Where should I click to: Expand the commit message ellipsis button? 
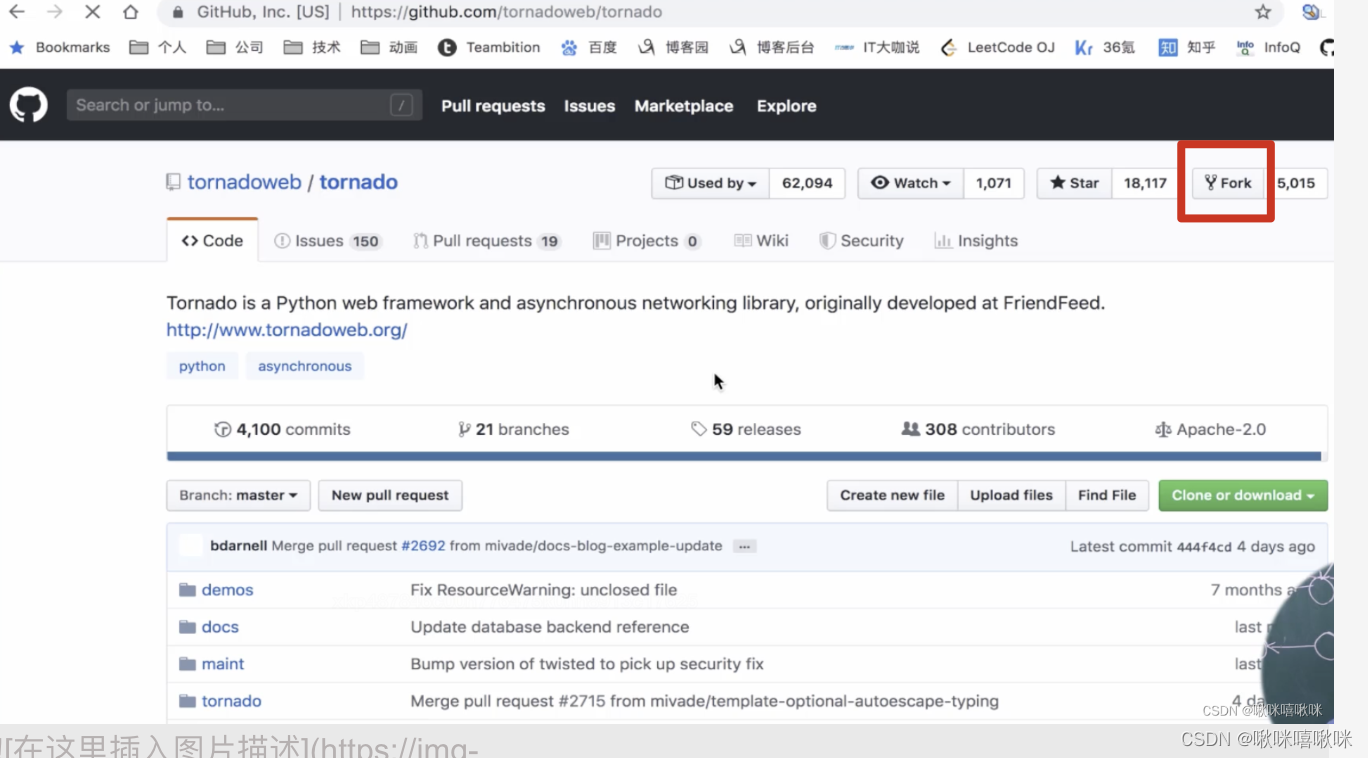744,547
